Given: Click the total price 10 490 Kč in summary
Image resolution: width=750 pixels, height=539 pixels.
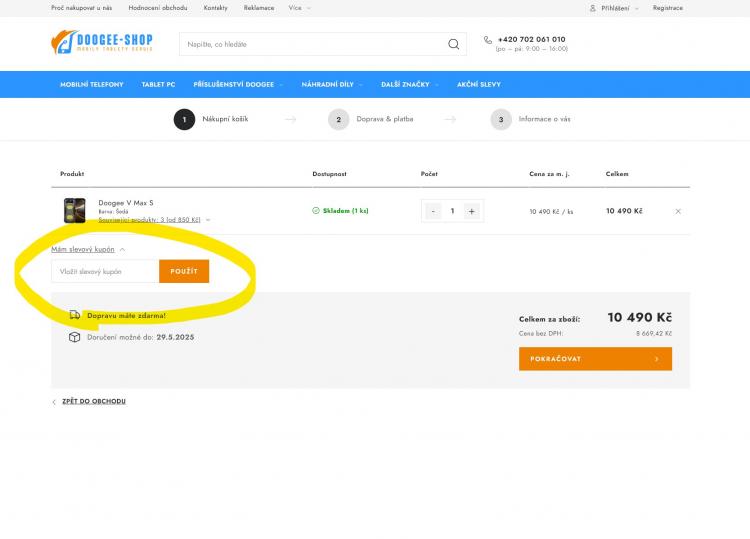Looking at the screenshot, I should (x=640, y=318).
